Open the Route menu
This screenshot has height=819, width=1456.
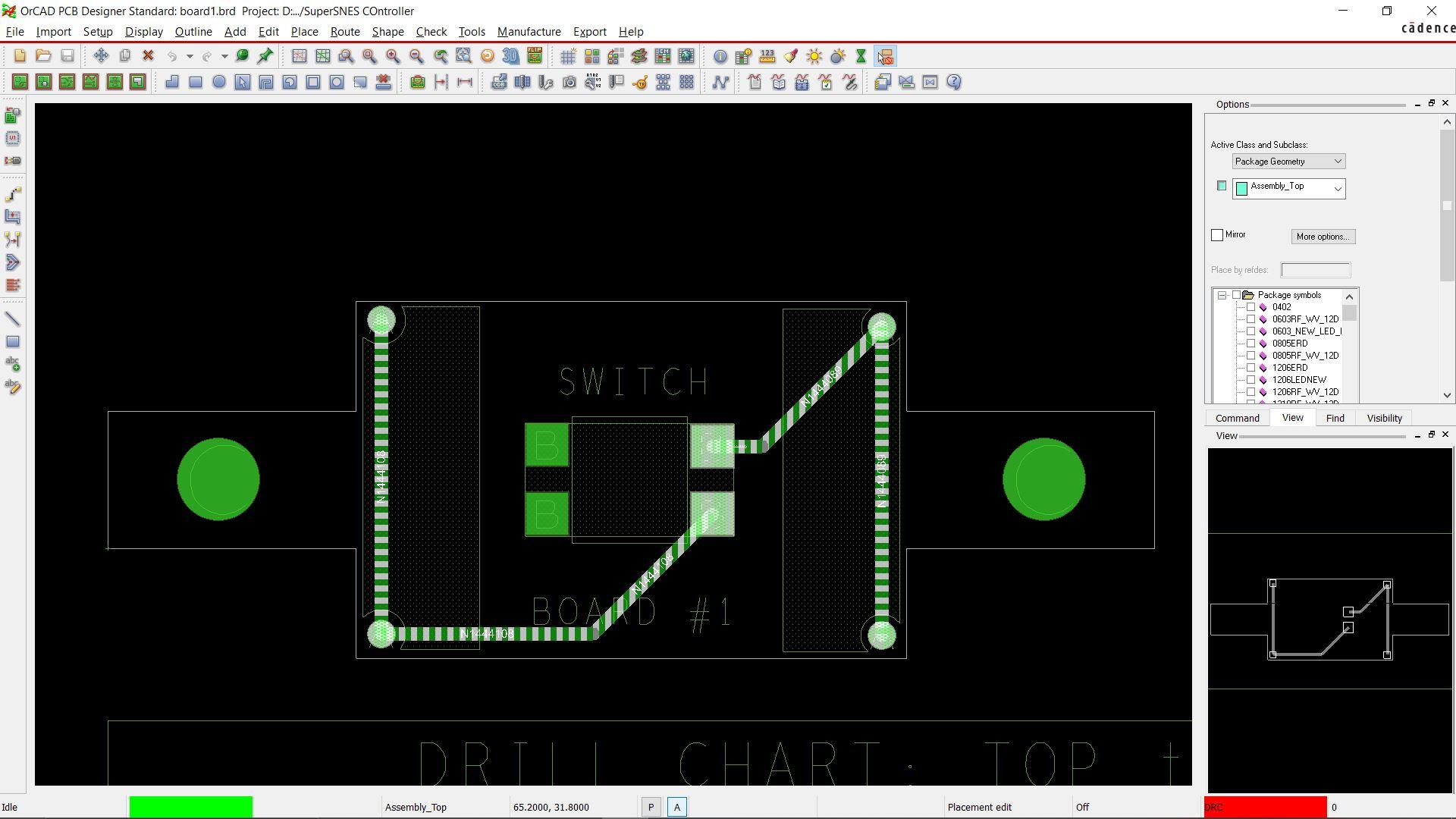344,32
